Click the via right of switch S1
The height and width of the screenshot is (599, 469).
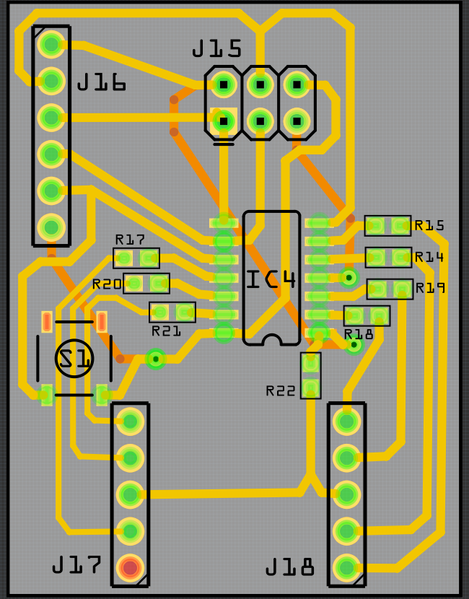pyautogui.click(x=156, y=359)
